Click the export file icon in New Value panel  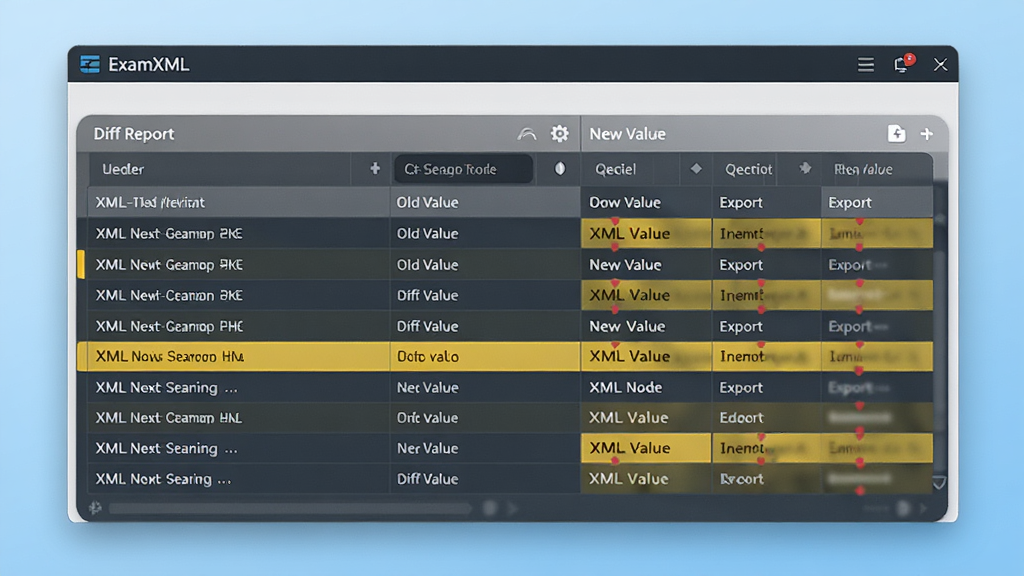(897, 134)
